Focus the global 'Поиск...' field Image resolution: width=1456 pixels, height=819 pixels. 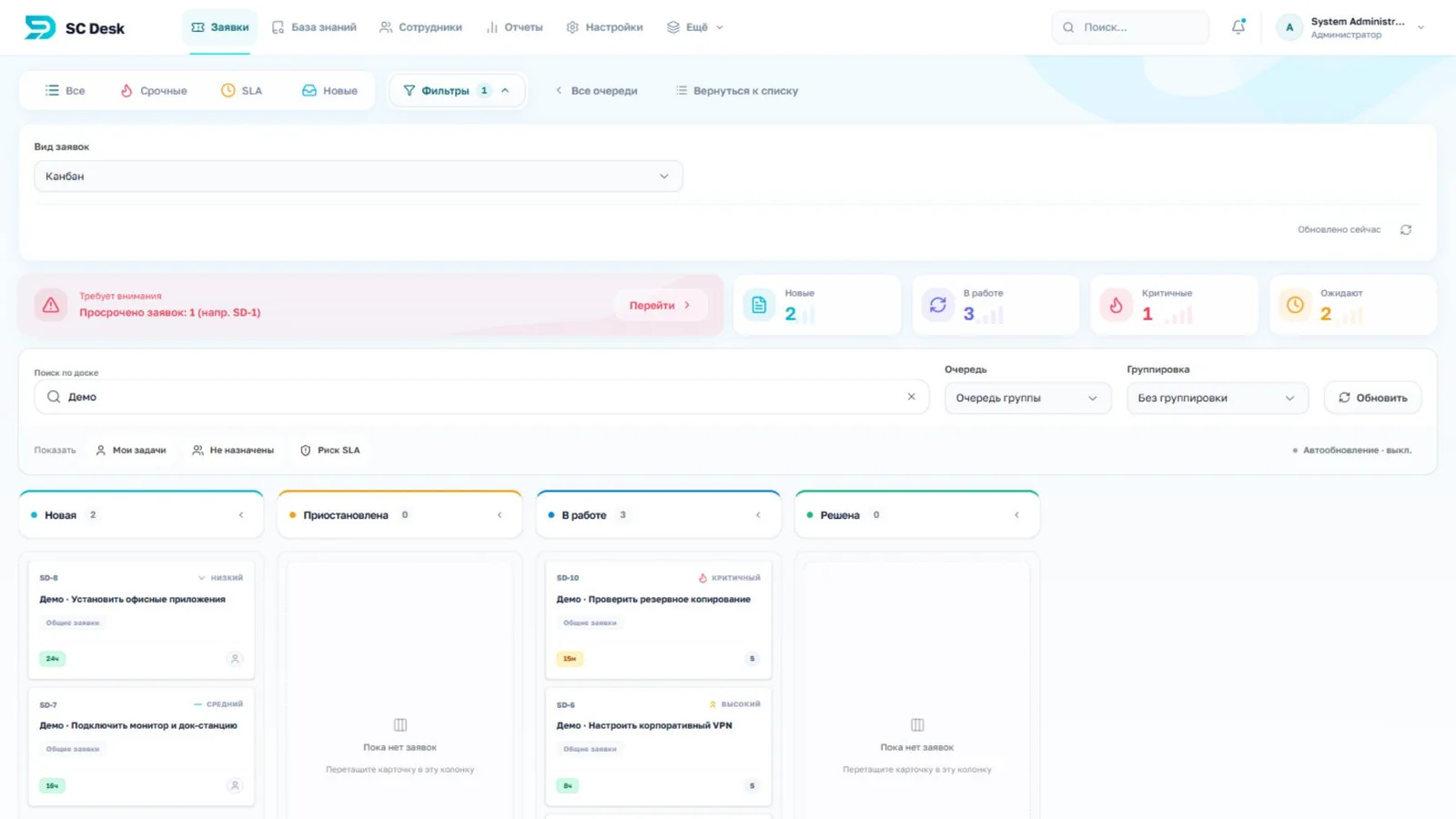(x=1130, y=27)
